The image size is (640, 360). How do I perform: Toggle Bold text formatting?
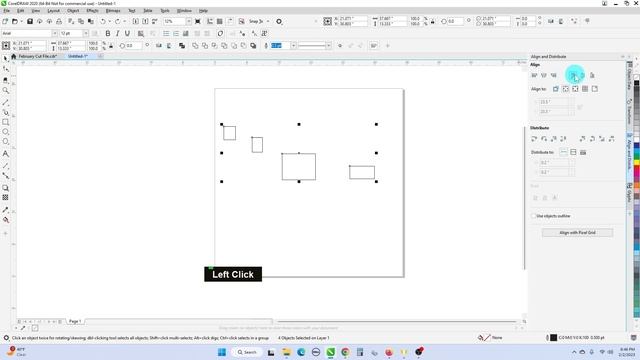pos(108,33)
